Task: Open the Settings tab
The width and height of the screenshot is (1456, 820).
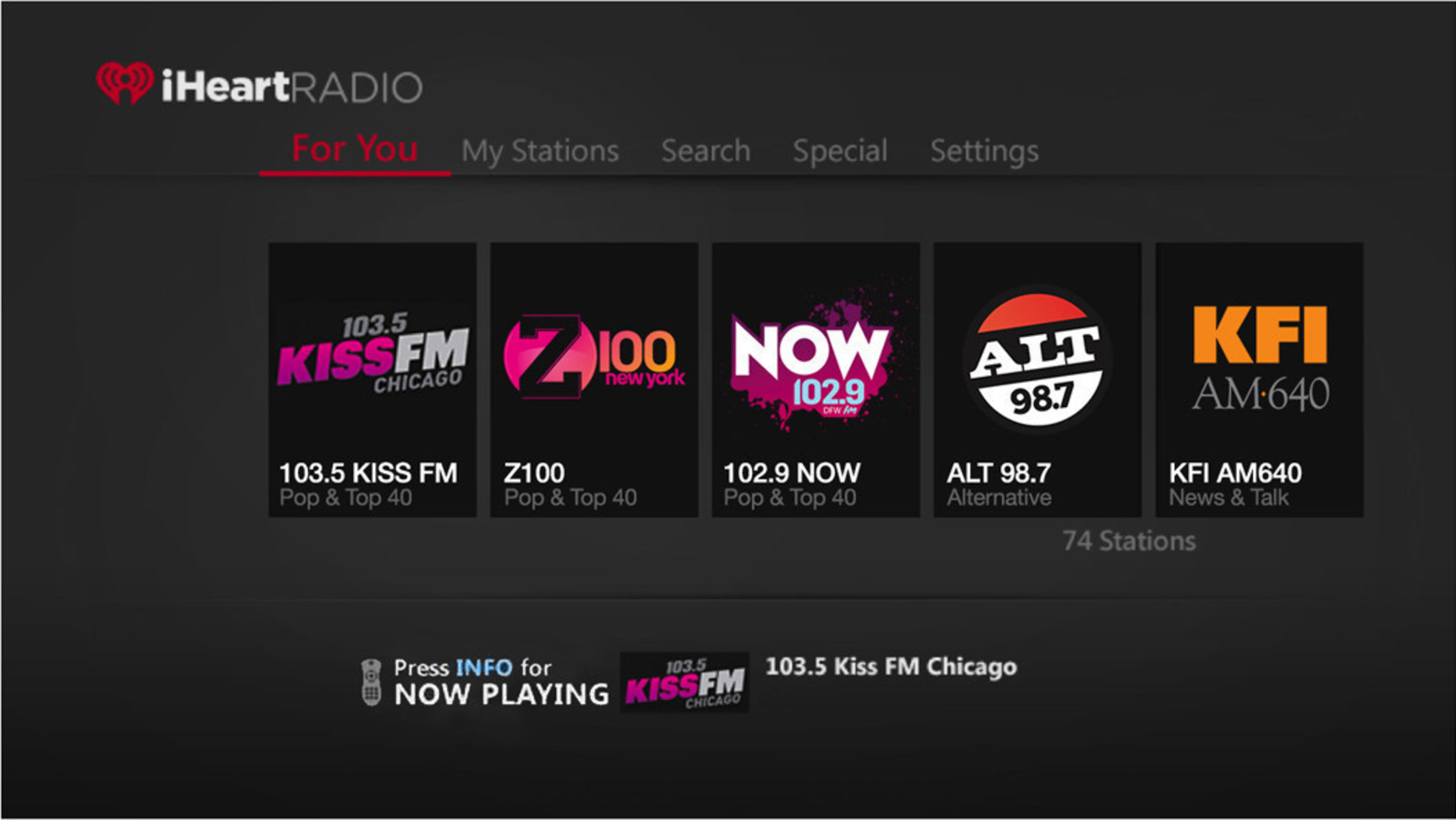Action: point(984,151)
